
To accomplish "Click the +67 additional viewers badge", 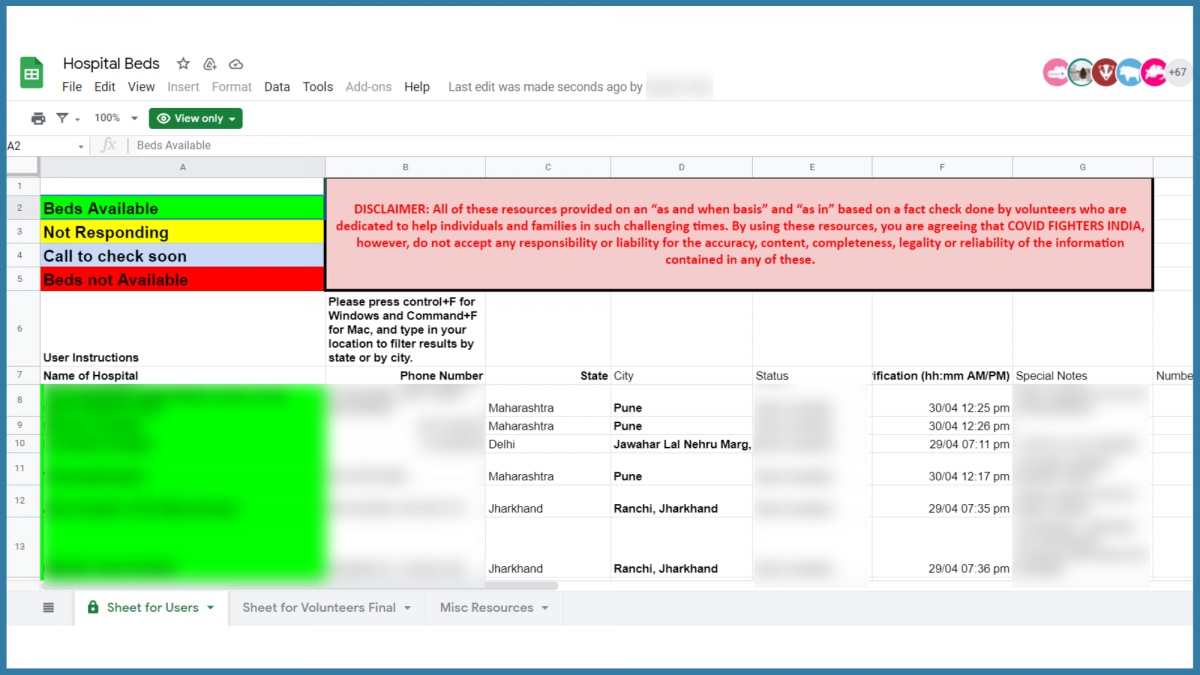I will point(1177,72).
